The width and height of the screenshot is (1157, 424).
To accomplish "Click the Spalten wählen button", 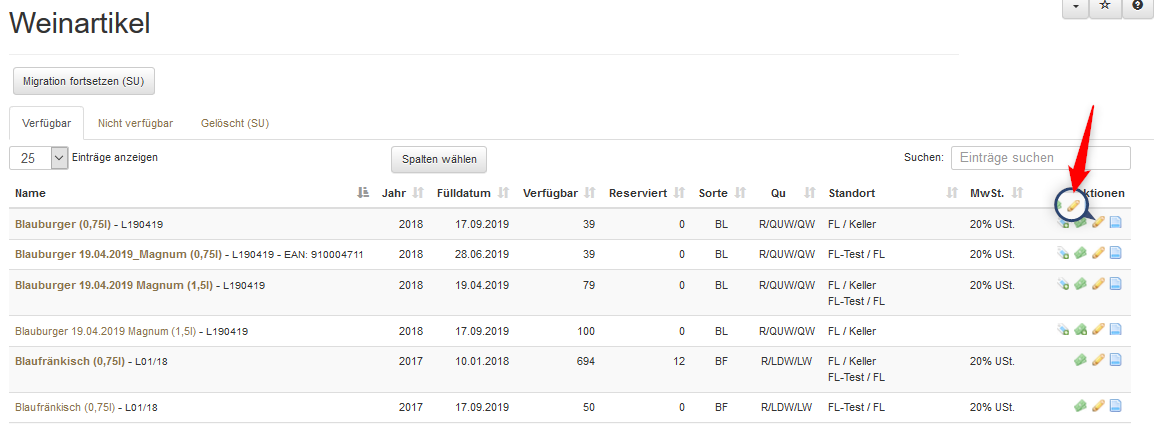I will tap(438, 159).
